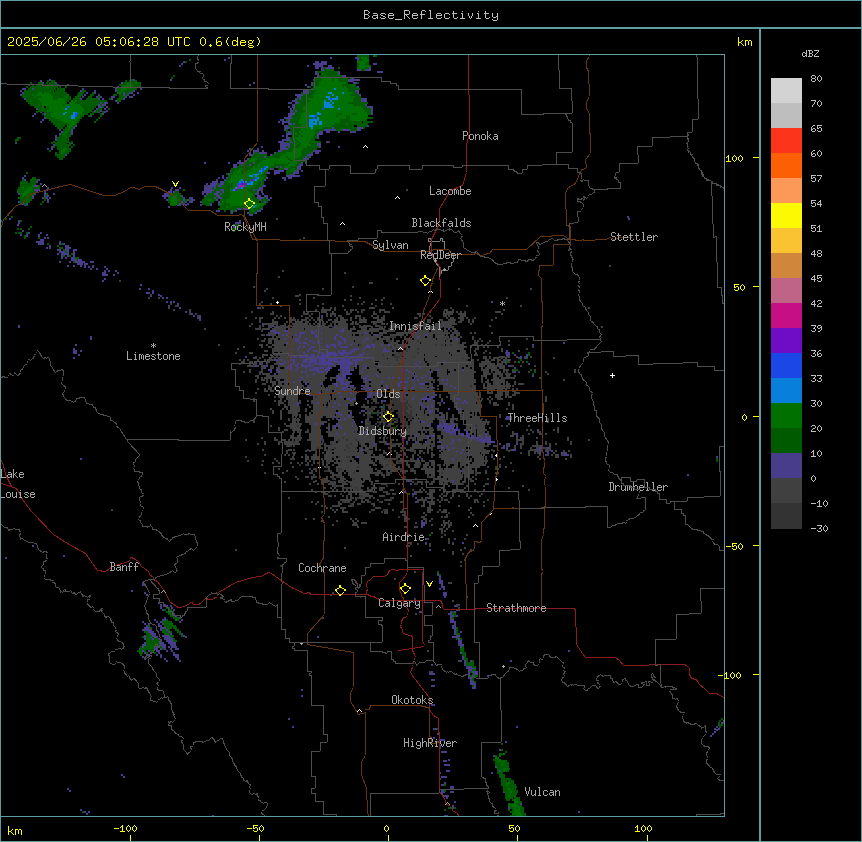
Task: Click the 50 tick label on vertical axis
Action: pyautogui.click(x=739, y=287)
